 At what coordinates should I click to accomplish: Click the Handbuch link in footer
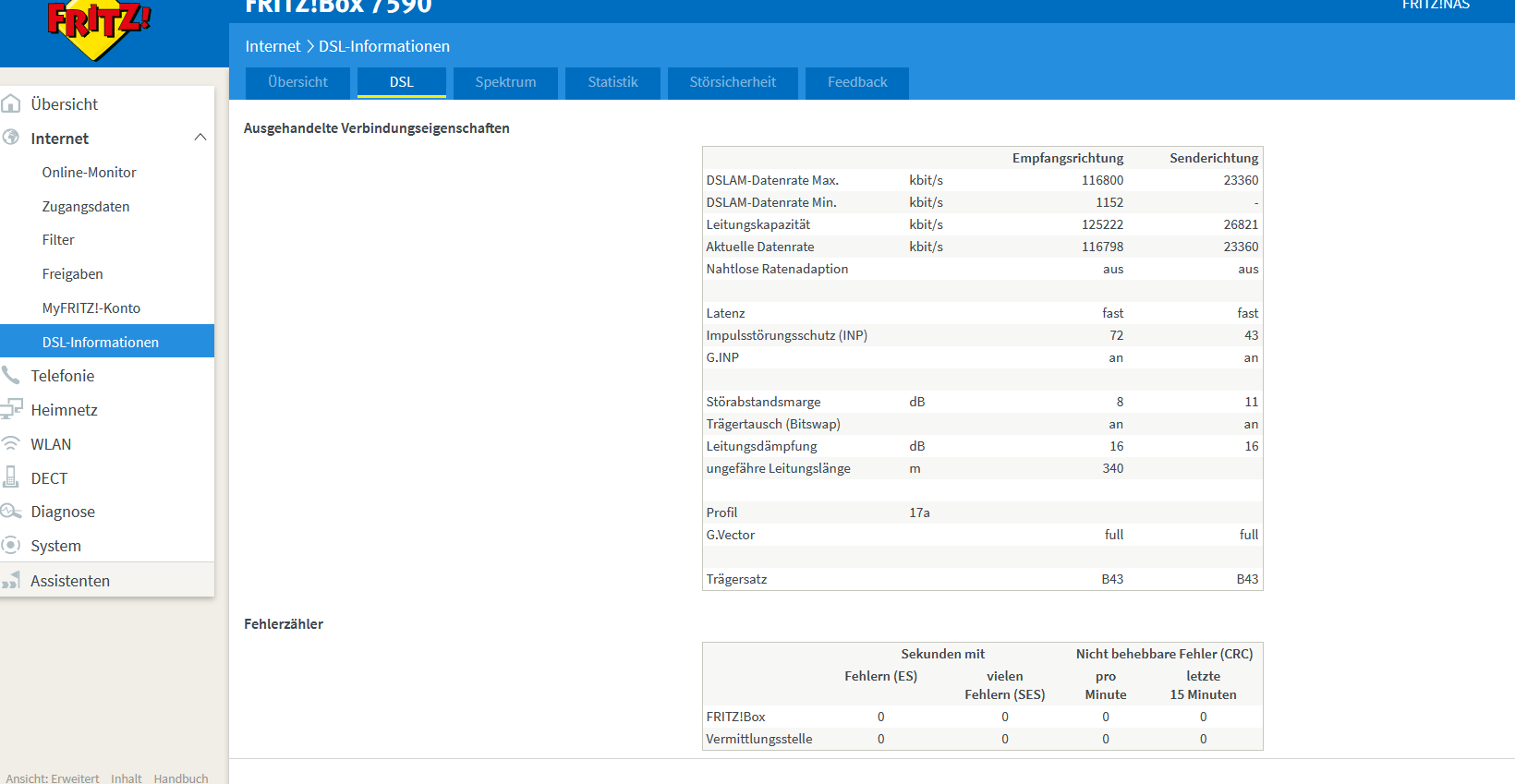point(181,778)
